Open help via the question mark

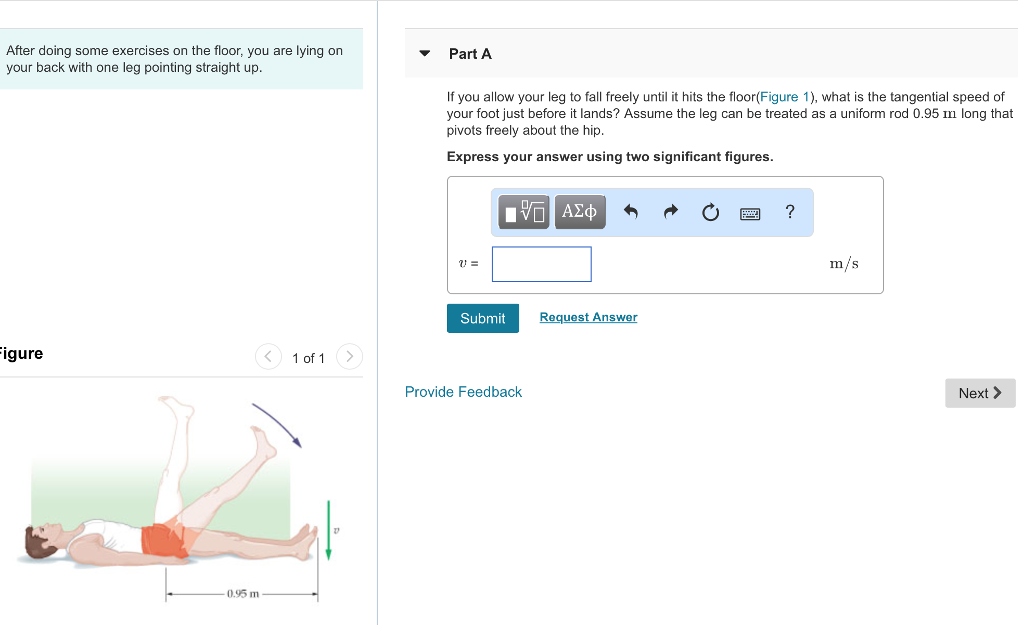coord(790,212)
